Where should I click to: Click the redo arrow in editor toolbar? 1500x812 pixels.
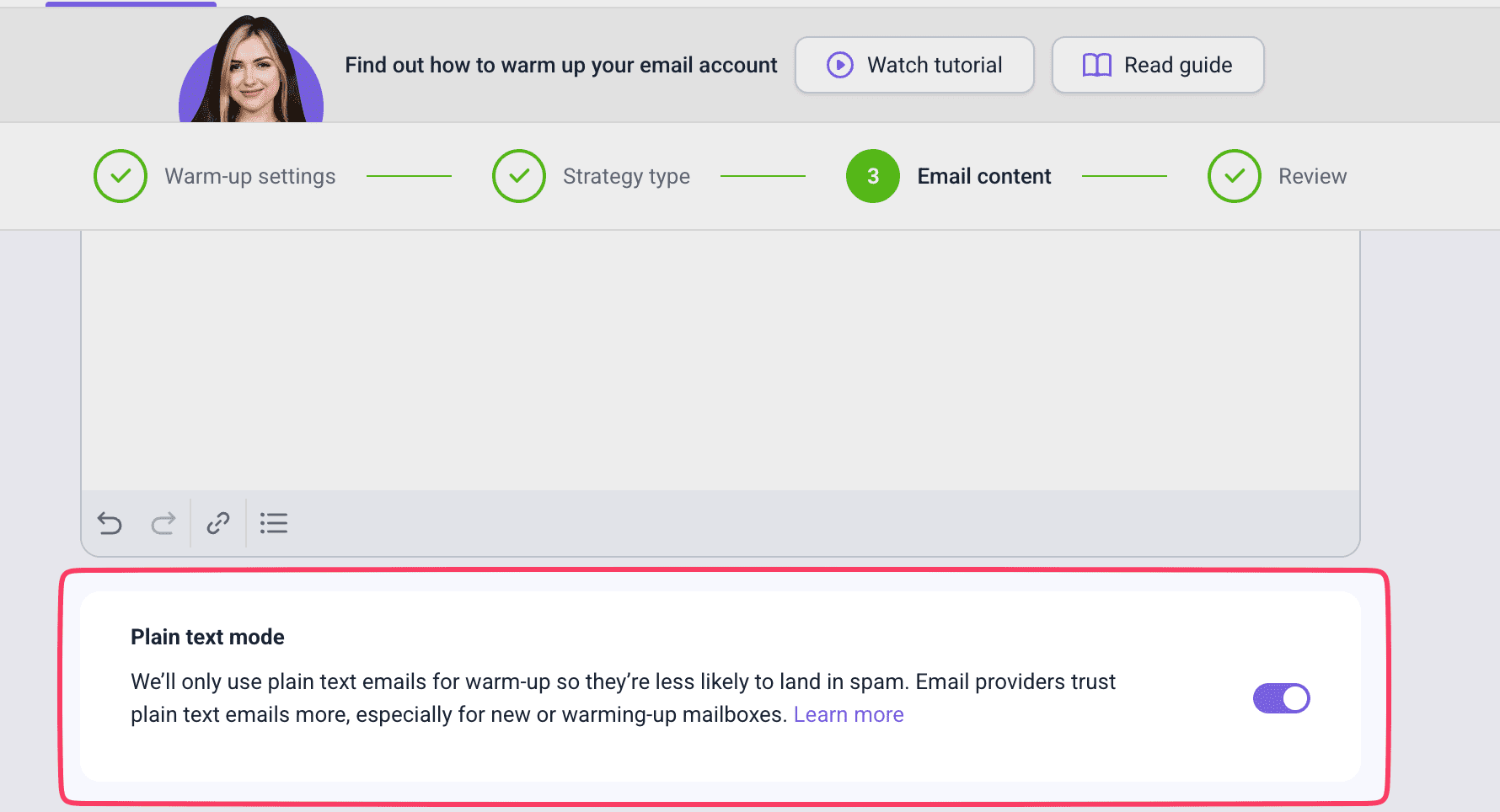click(163, 524)
